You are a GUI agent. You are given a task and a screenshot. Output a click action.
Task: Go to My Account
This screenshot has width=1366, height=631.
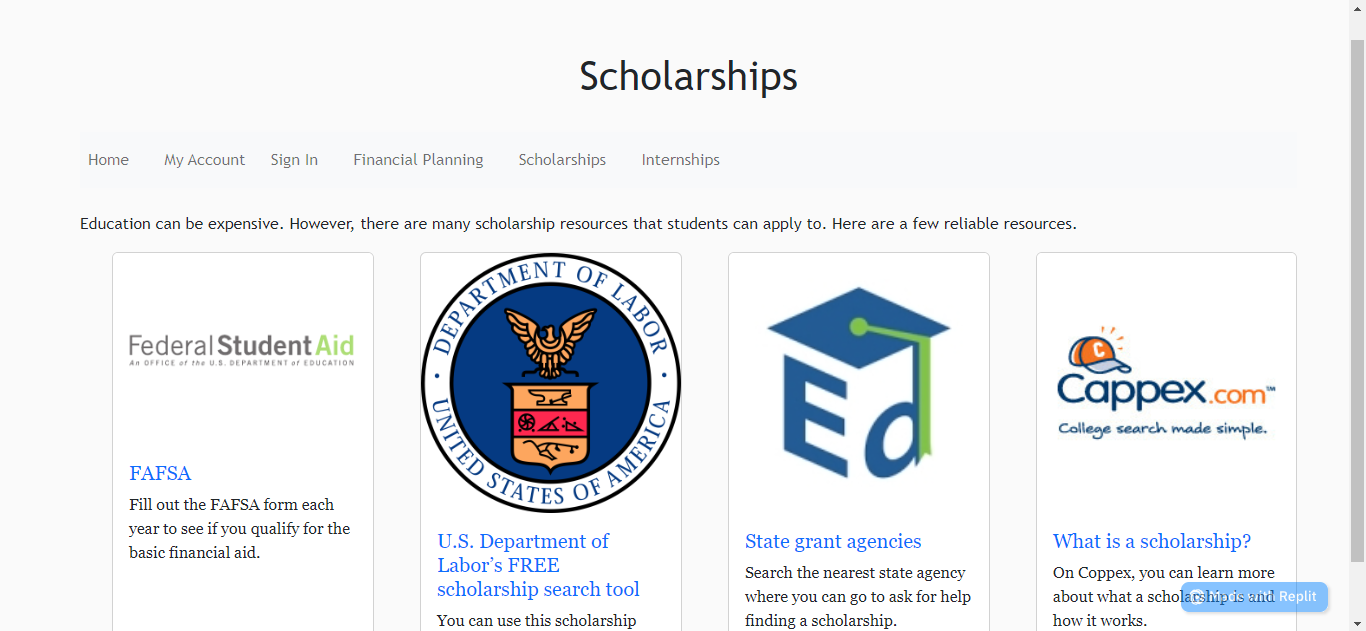point(204,159)
